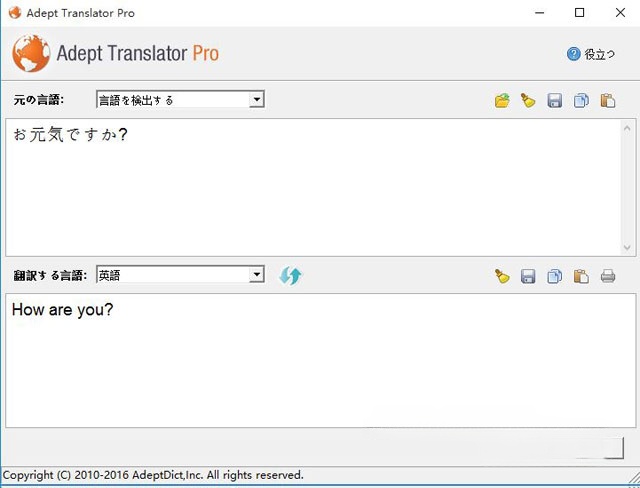
Task: Print the translation
Action: [608, 276]
